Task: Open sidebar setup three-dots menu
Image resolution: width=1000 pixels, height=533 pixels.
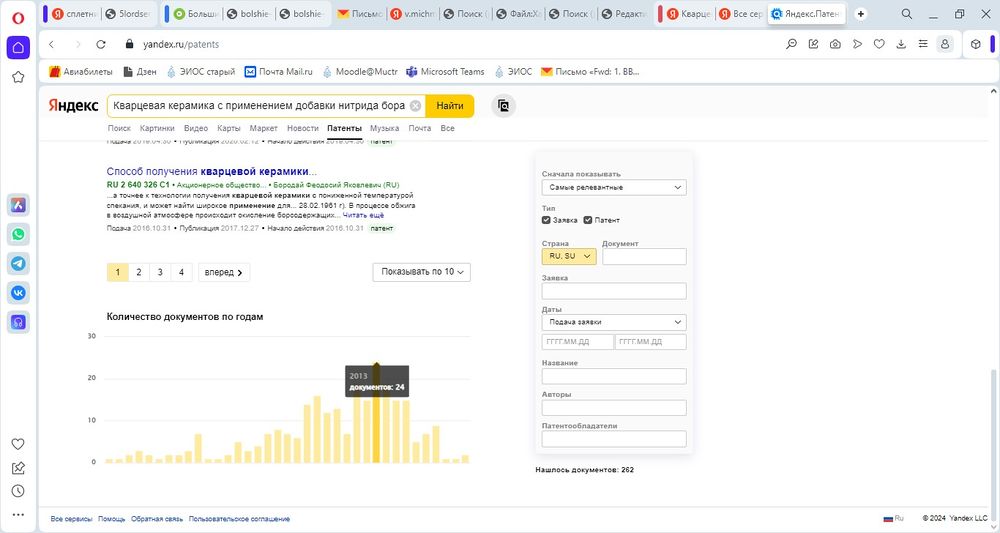Action: tap(18, 515)
